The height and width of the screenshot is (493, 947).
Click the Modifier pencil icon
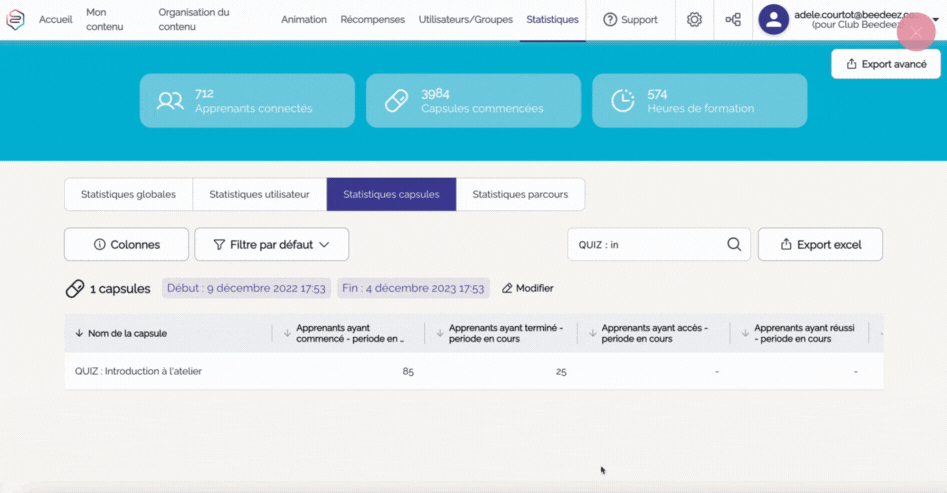507,288
